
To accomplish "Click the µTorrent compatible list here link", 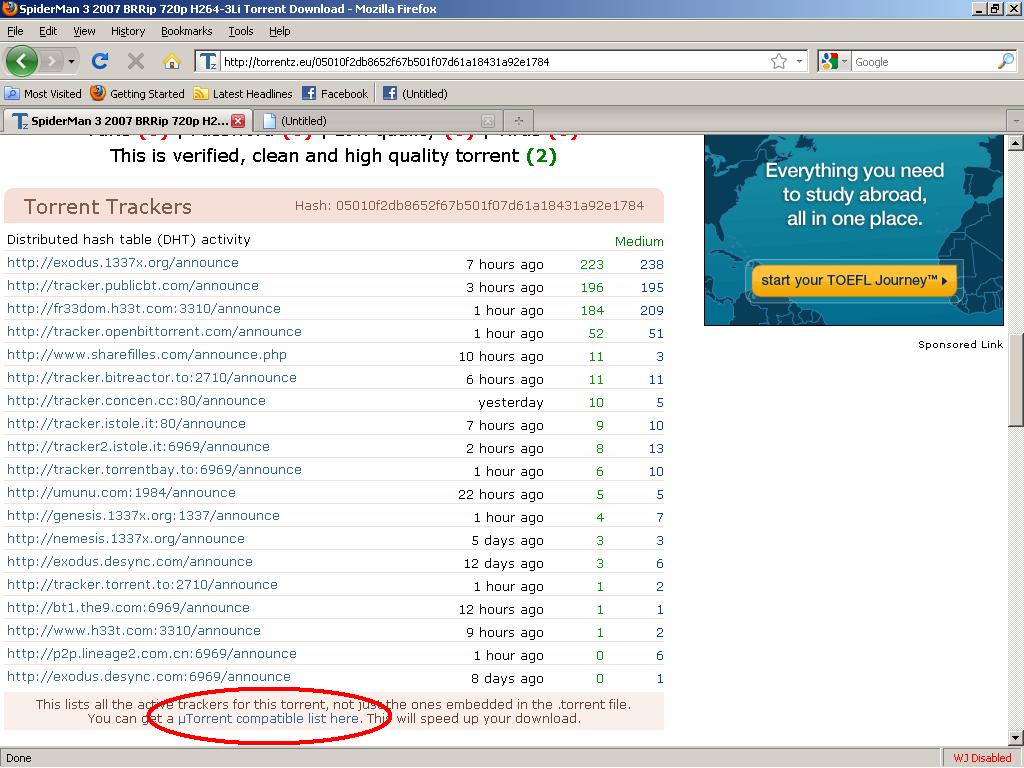I will pyautogui.click(x=268, y=718).
